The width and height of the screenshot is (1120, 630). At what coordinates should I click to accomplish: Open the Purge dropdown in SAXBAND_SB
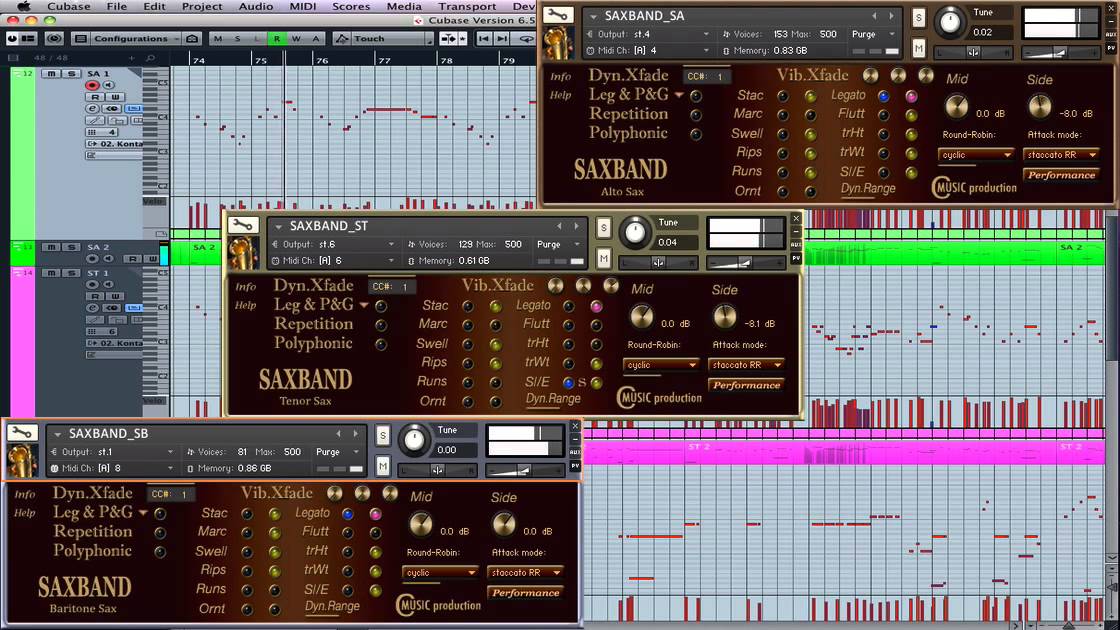338,452
